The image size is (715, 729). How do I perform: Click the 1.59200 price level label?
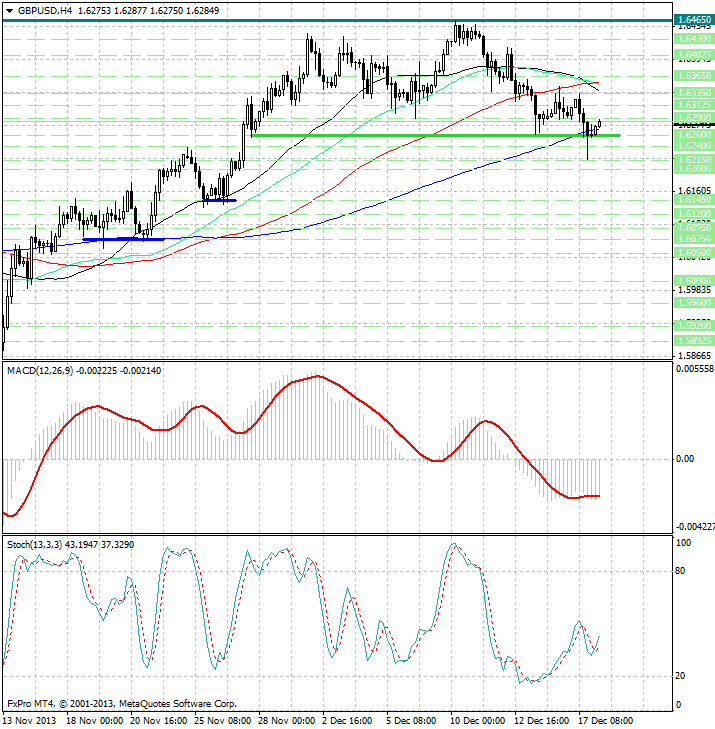coord(694,325)
